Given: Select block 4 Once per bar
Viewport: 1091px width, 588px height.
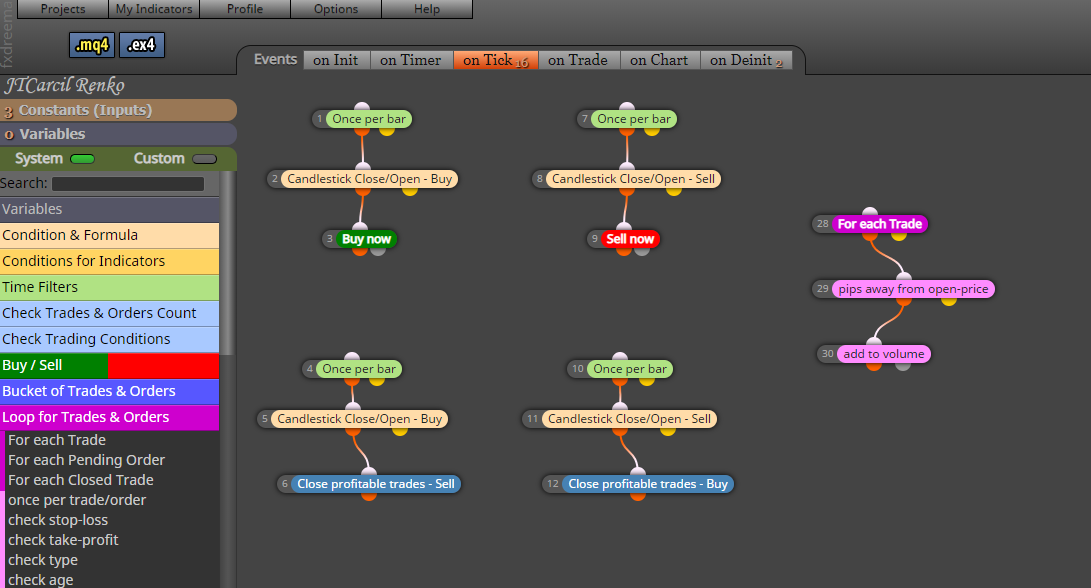Looking at the screenshot, I should click(359, 369).
